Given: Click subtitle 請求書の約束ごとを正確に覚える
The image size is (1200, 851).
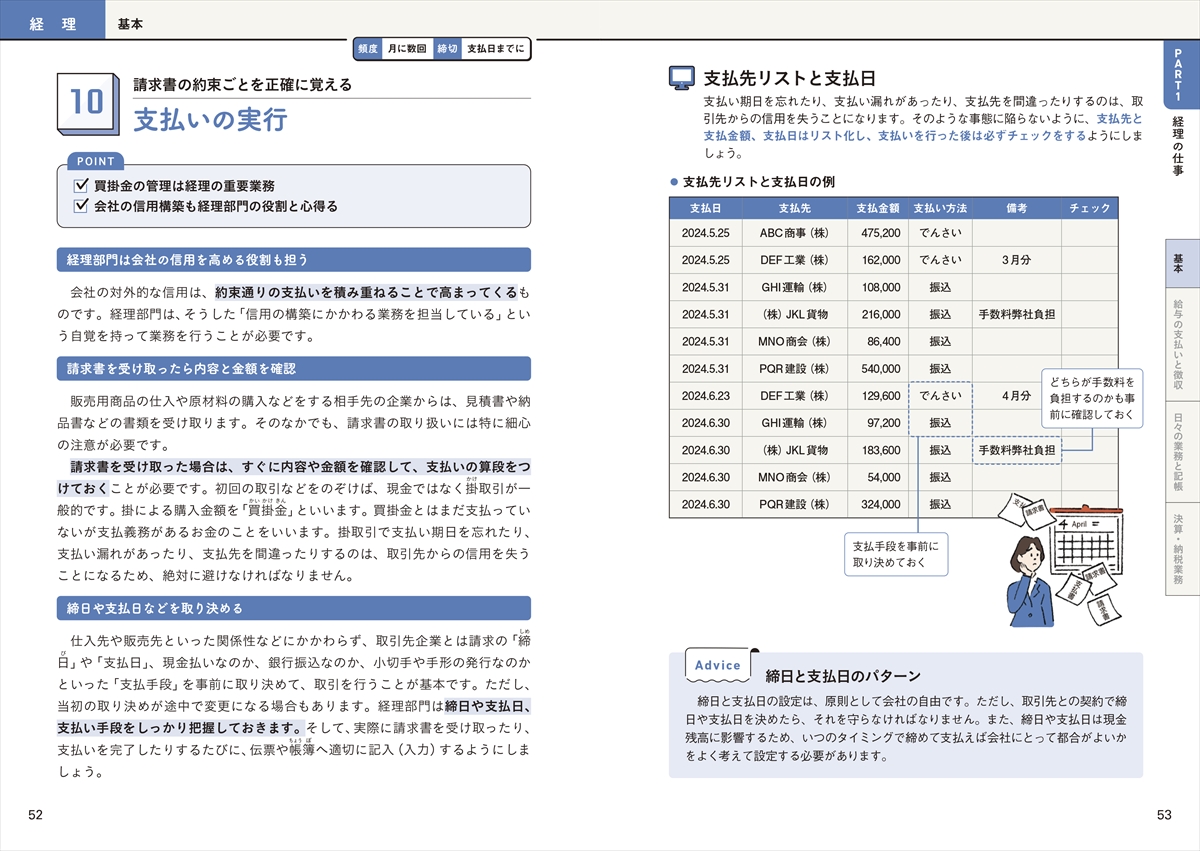Looking at the screenshot, I should [243, 84].
